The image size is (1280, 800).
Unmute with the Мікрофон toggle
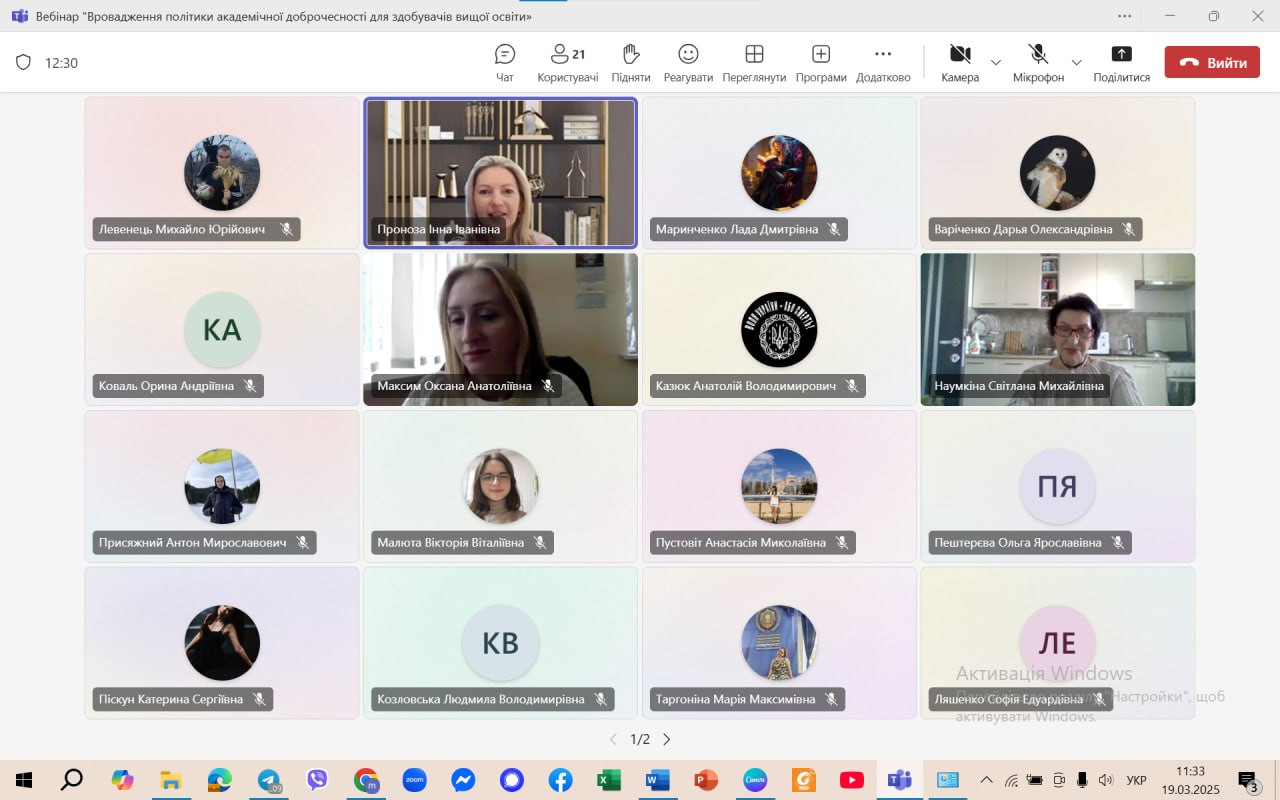click(1038, 62)
